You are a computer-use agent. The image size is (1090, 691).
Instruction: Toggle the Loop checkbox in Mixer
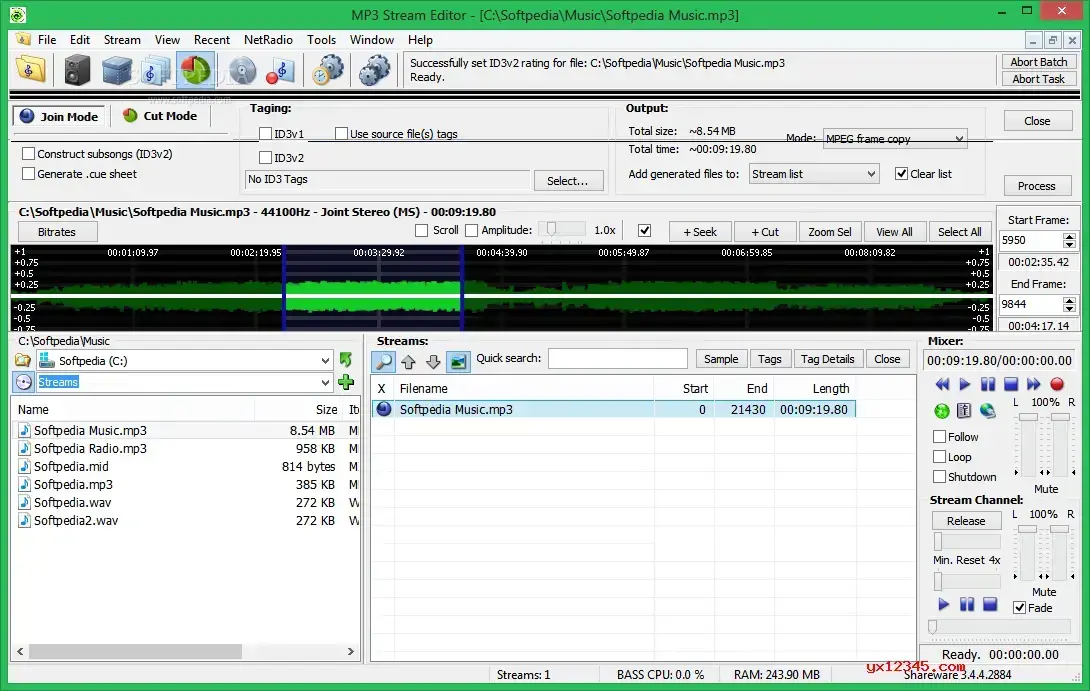[x=939, y=457]
